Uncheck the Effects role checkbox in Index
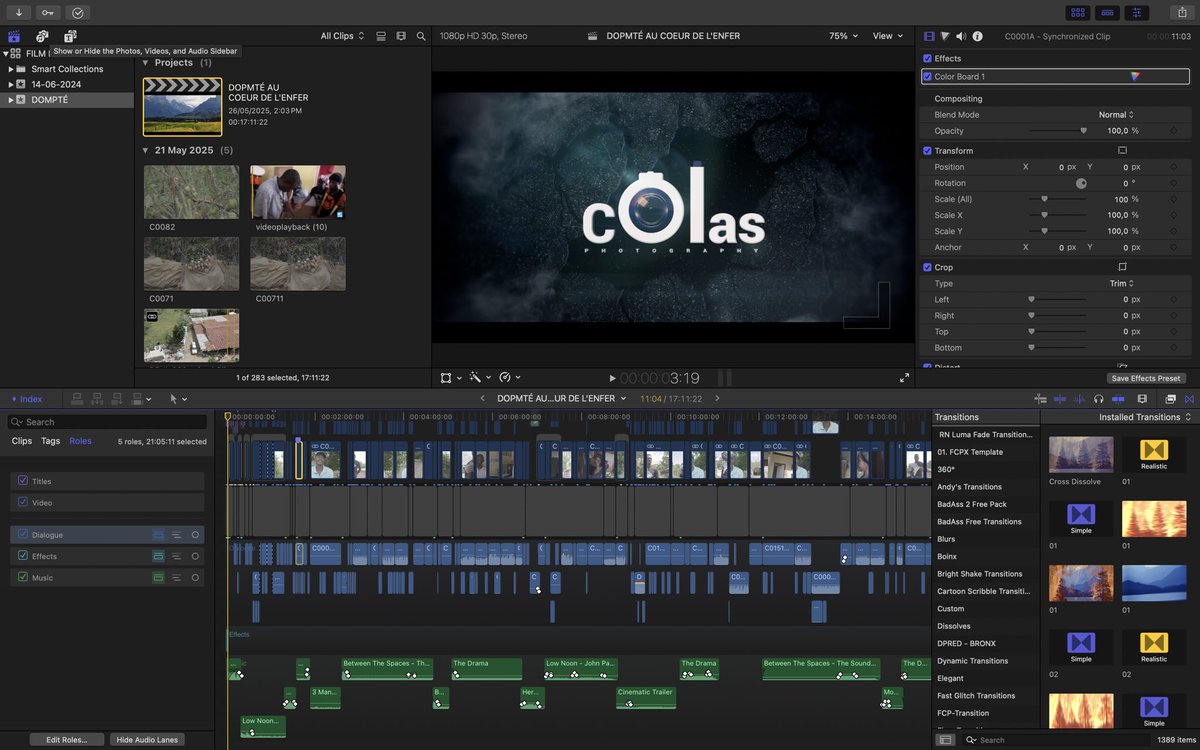Viewport: 1200px width, 750px height. point(23,556)
